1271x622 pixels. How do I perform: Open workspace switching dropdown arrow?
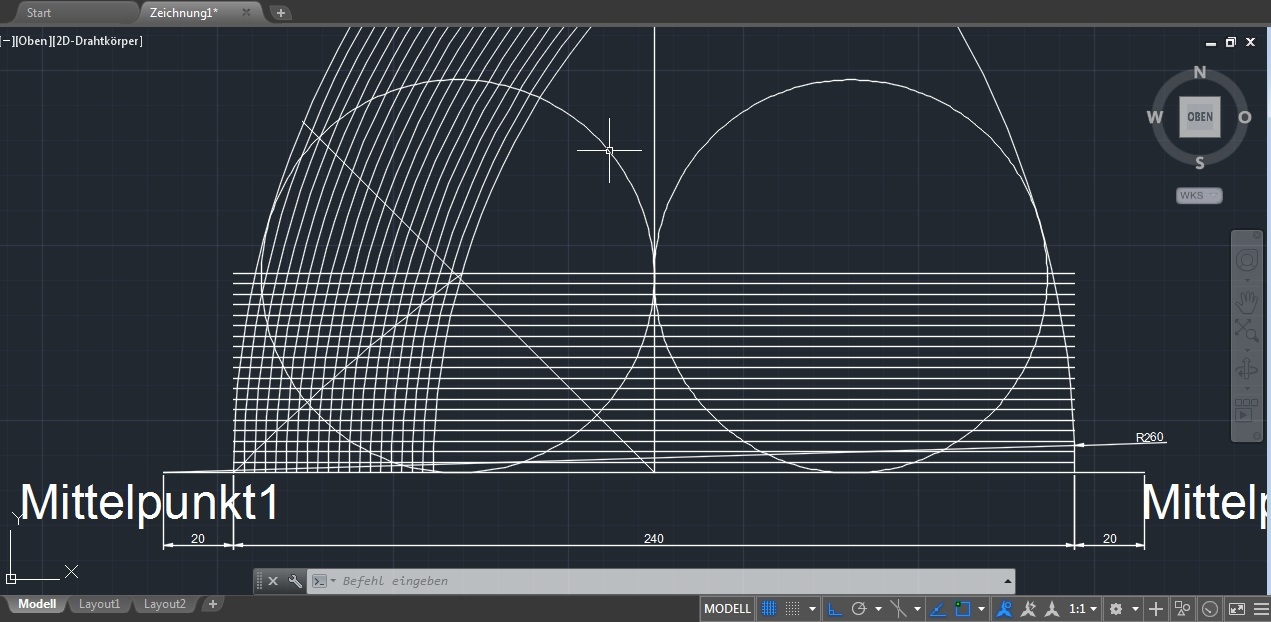pyautogui.click(x=1135, y=608)
